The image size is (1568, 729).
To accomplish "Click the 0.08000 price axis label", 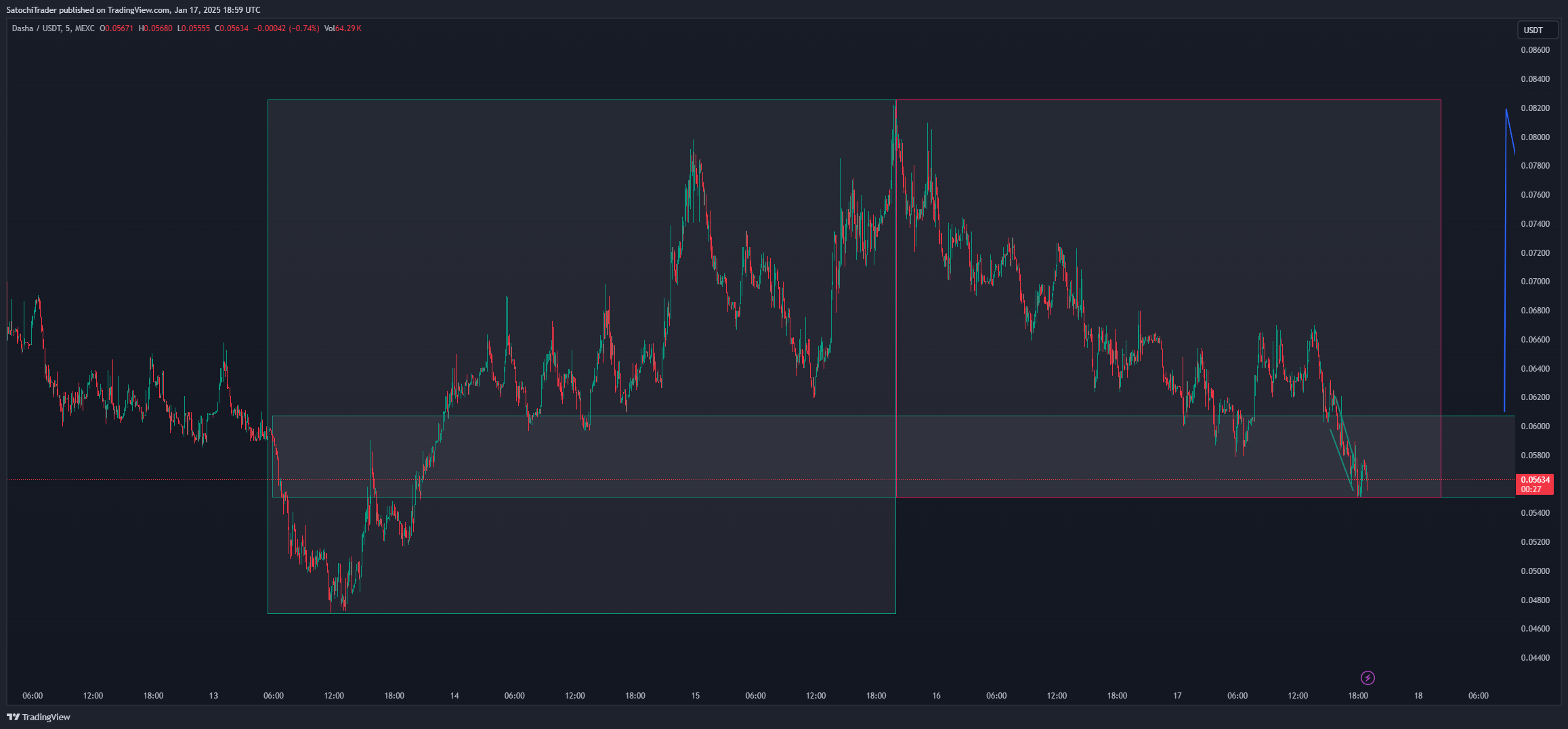I will pyautogui.click(x=1535, y=137).
